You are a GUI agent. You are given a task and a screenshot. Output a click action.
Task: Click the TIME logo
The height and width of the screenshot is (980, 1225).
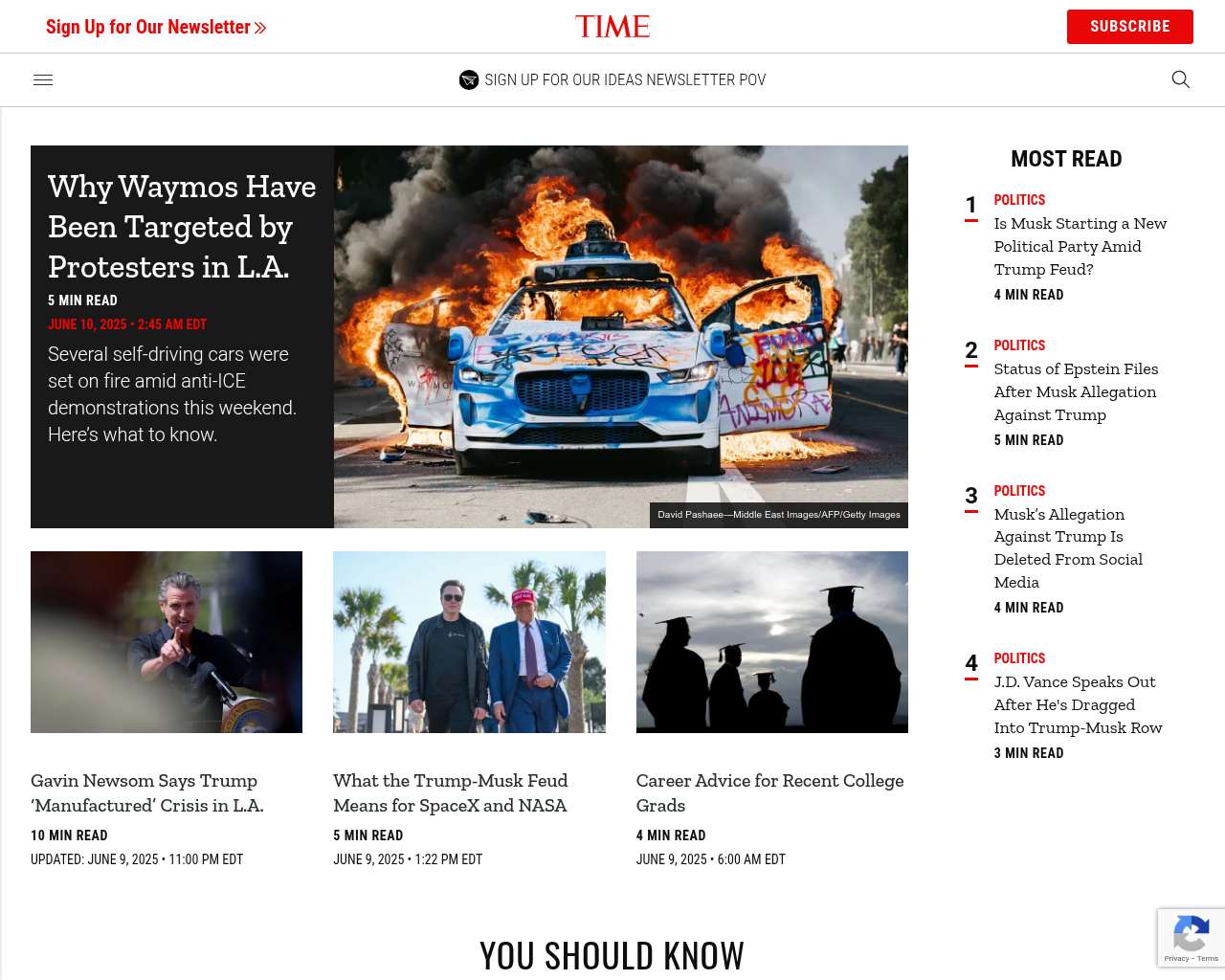(x=612, y=26)
